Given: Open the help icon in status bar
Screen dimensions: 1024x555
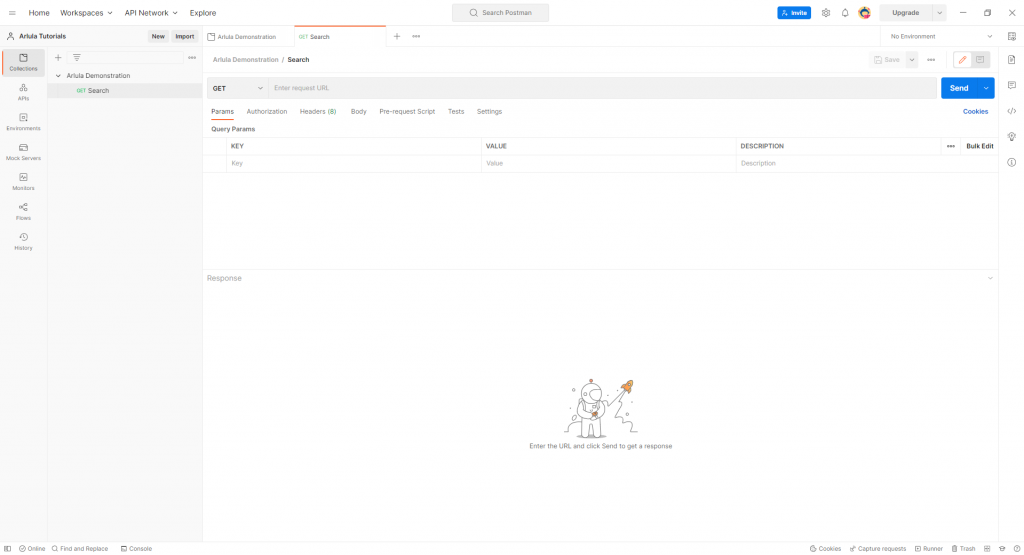Looking at the screenshot, I should 1016,548.
